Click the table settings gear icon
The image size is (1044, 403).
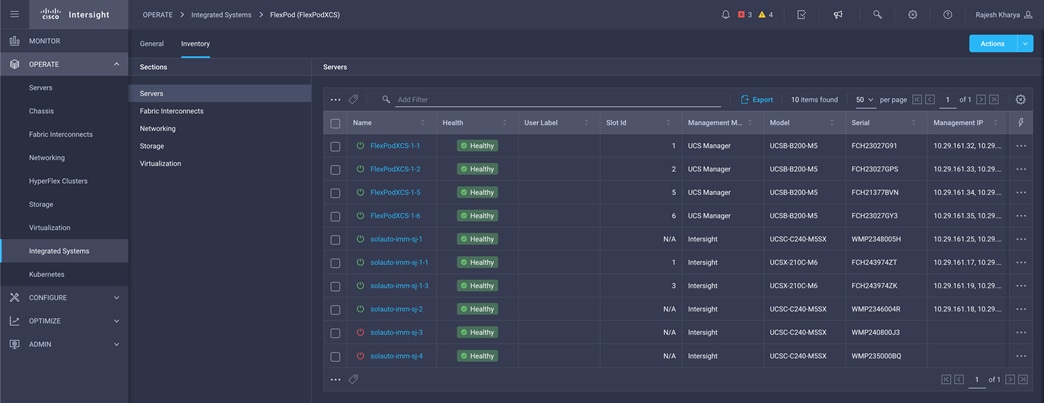1021,99
